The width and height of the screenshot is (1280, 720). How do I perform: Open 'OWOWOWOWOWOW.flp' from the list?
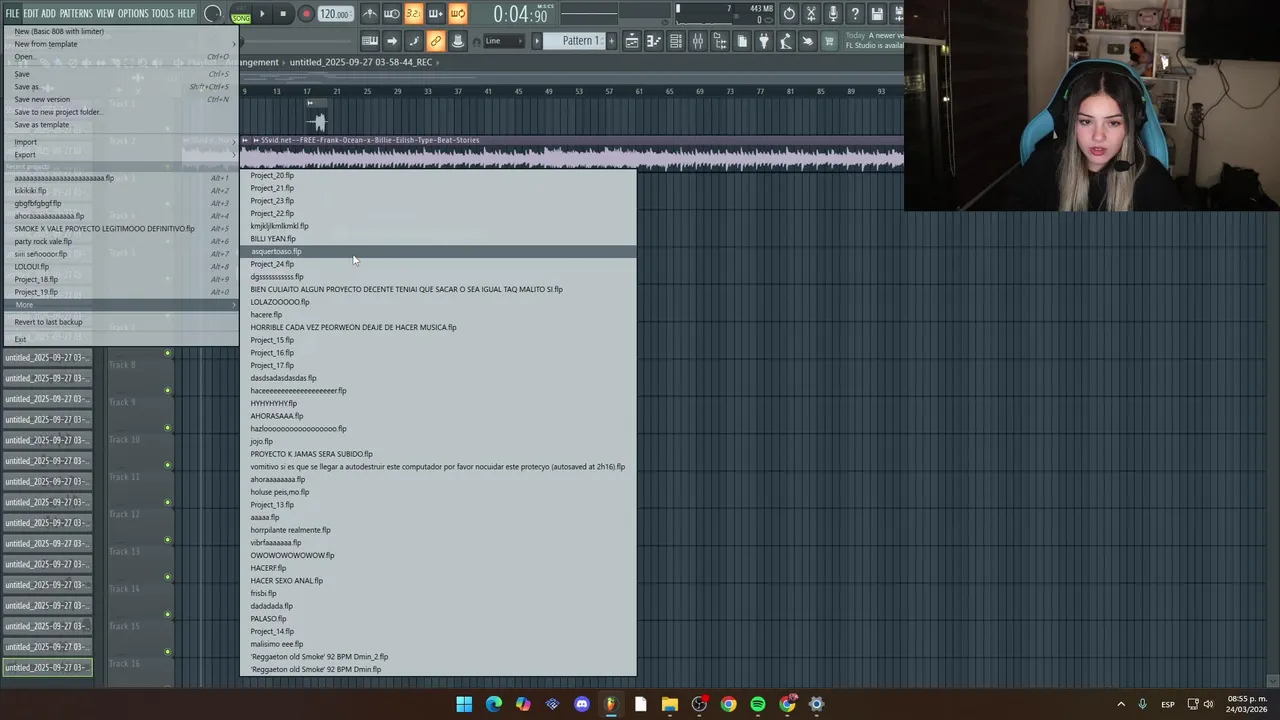pos(438,555)
